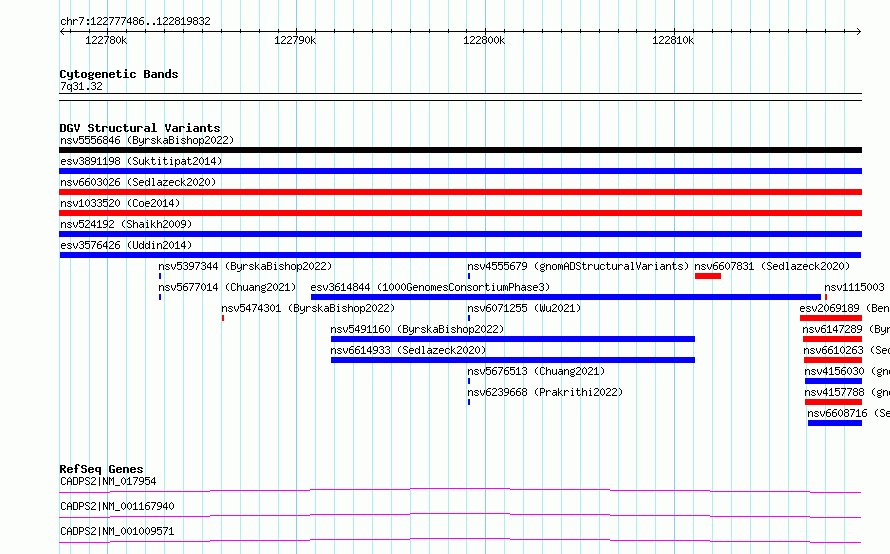Click the Cytogenetic Bands track title
This screenshot has height=554, width=890.
[x=119, y=74]
